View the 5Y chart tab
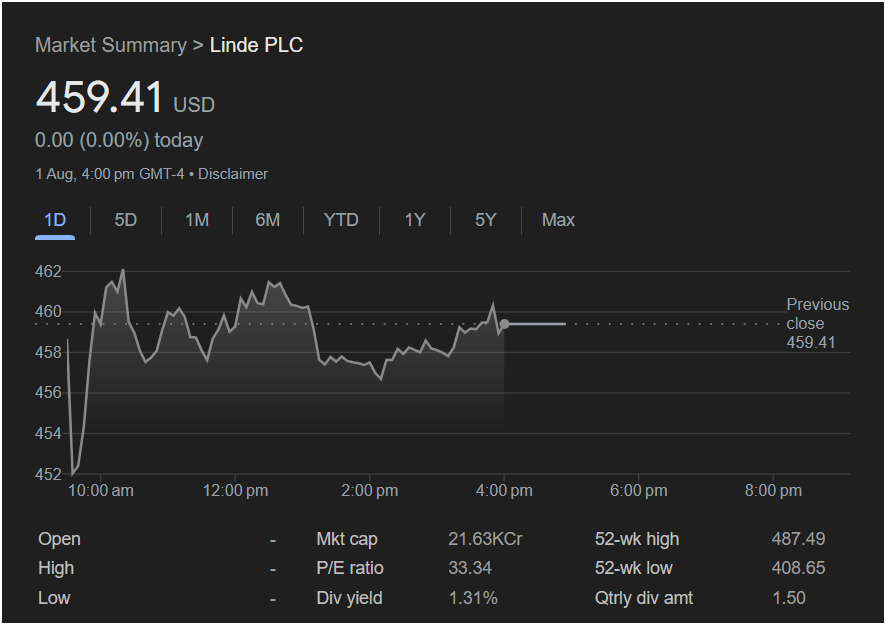 pos(486,220)
